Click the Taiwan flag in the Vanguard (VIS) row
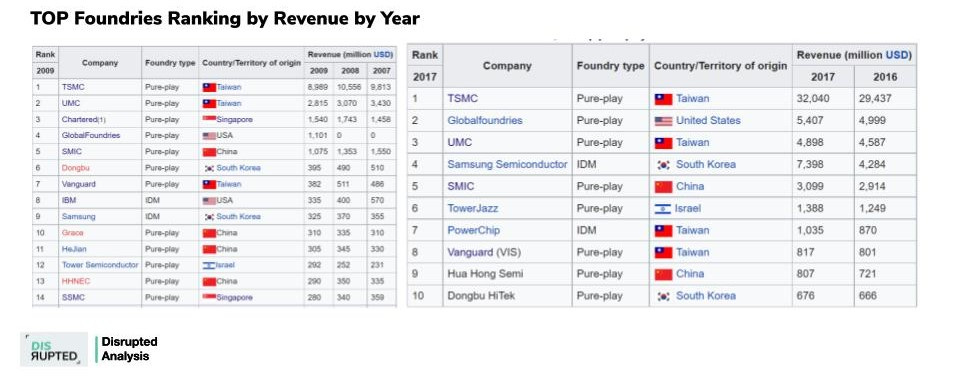Screen dimensions: 960x378 coord(663,252)
